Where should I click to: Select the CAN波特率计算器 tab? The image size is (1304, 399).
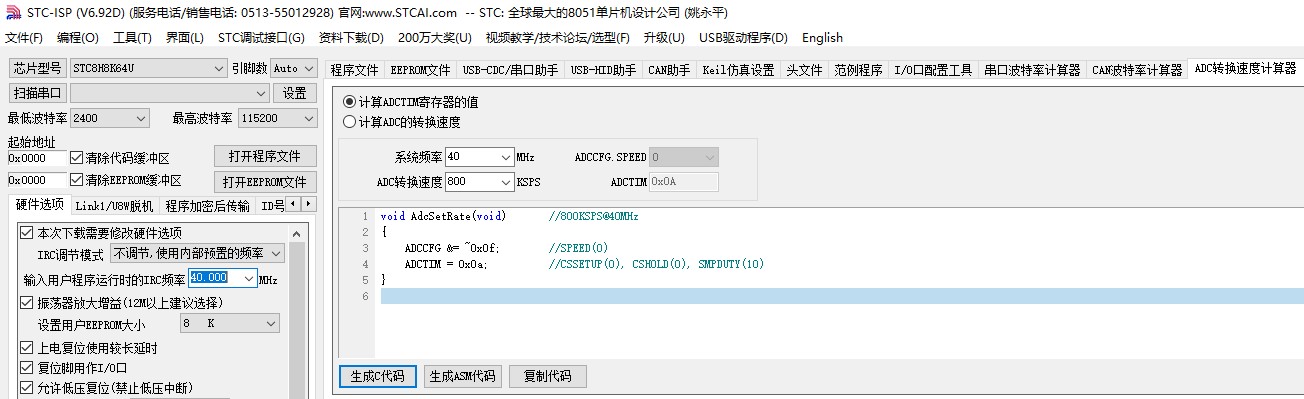tap(1137, 70)
